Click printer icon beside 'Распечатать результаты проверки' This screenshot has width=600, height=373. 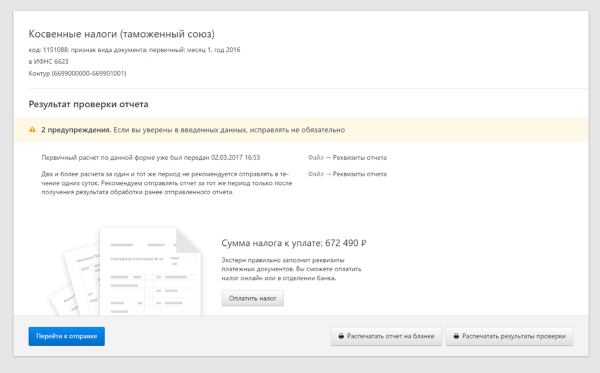coord(456,336)
